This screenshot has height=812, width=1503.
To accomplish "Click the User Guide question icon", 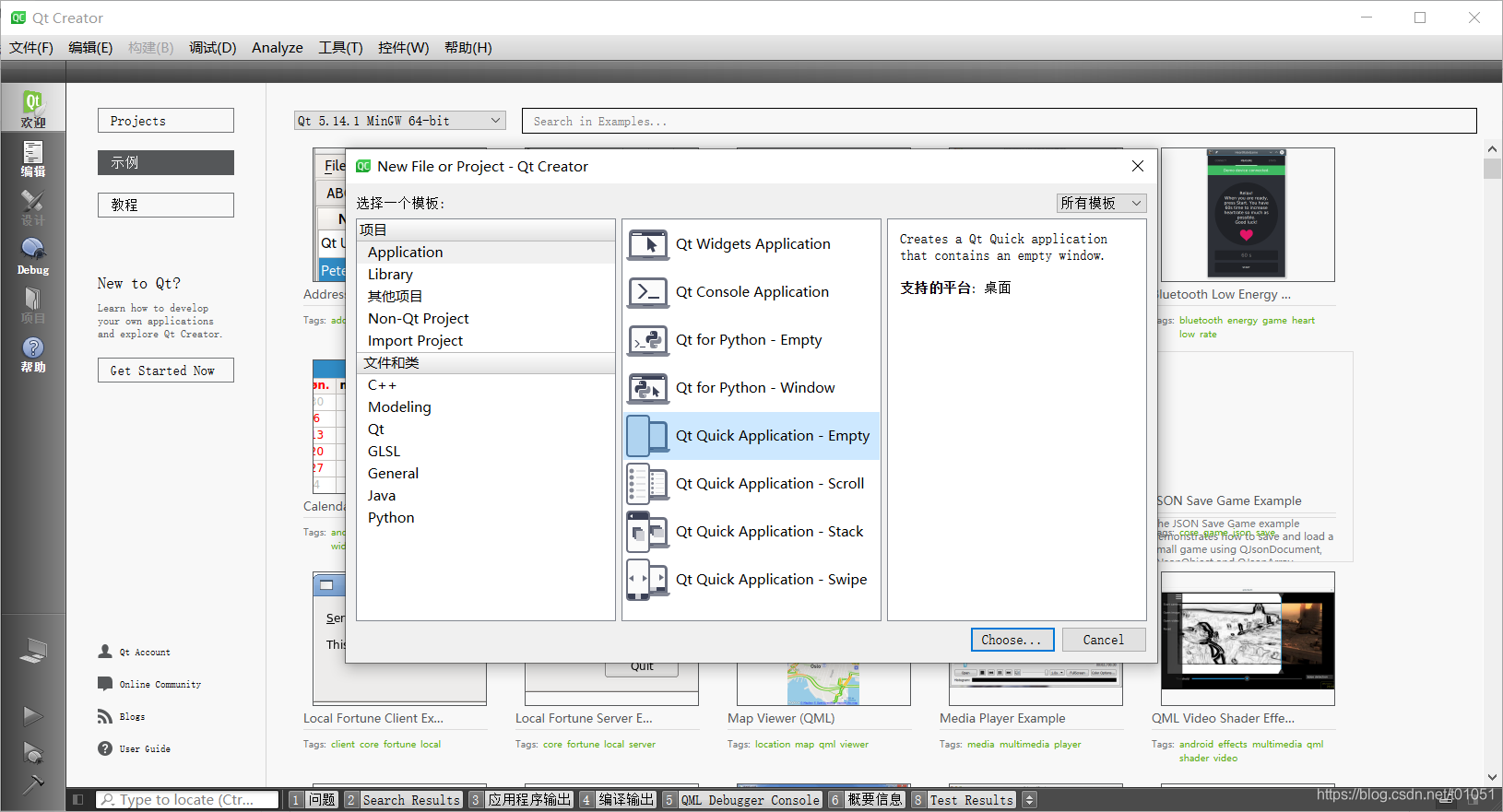I will click(105, 748).
